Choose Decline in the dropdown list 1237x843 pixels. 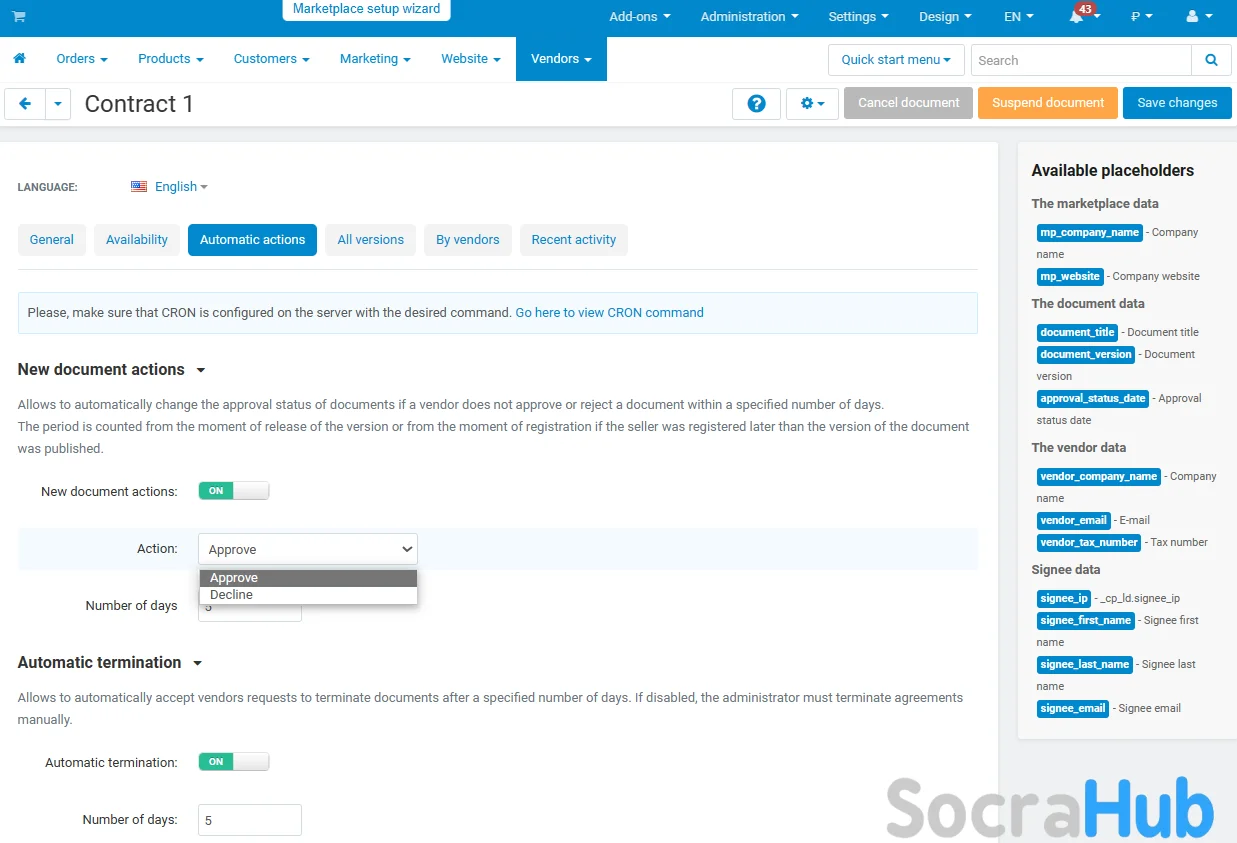[308, 595]
